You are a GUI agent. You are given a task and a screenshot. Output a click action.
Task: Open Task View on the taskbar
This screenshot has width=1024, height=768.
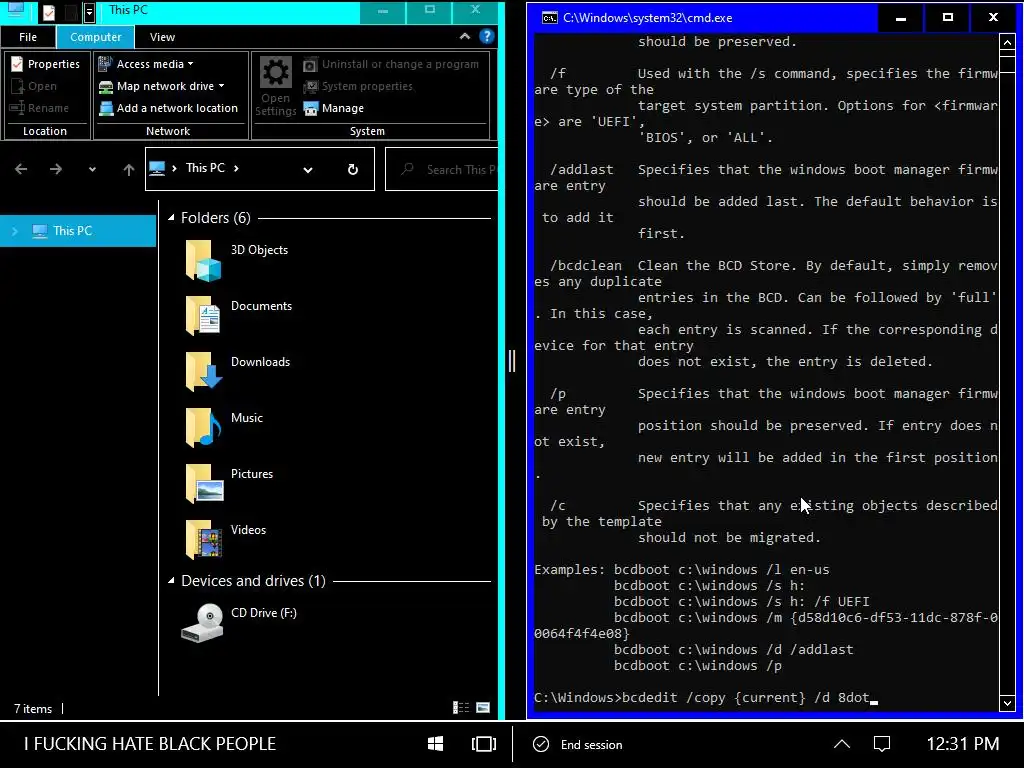[483, 744]
